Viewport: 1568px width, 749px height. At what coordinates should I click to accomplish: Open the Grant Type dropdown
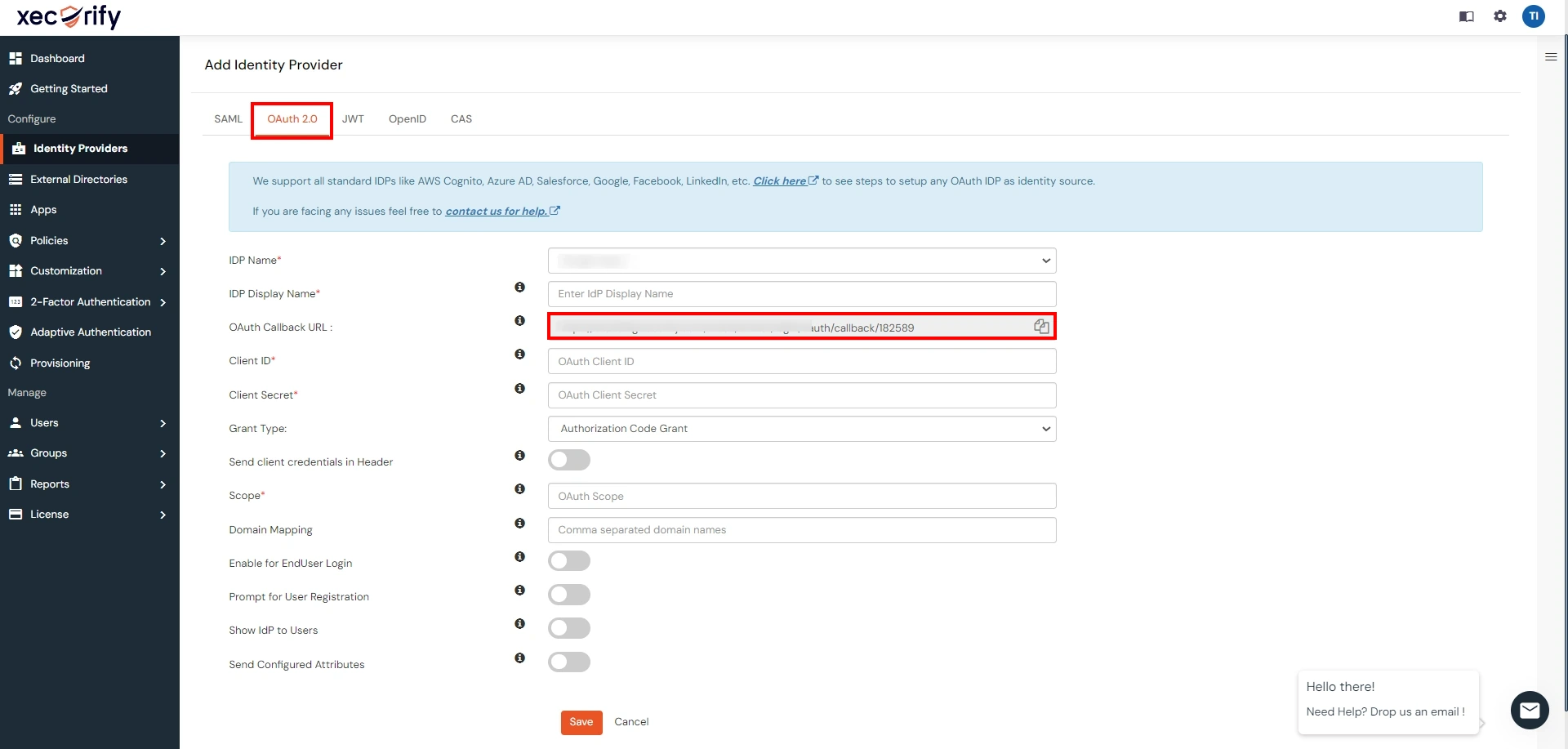(801, 429)
